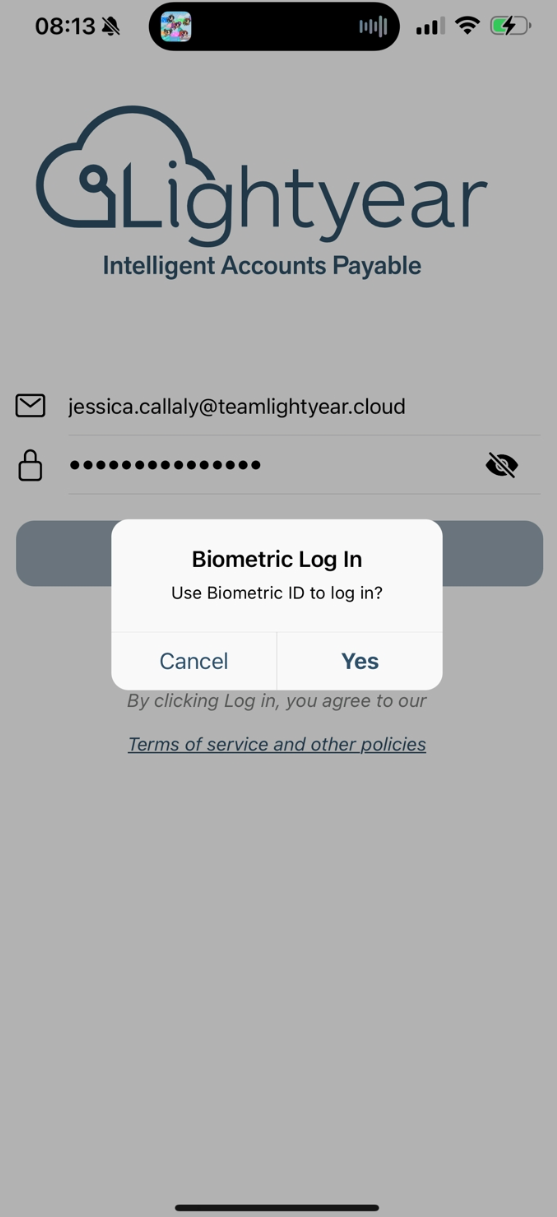The height and width of the screenshot is (1217, 557).
Task: Tap the Intelligent Accounts Payable tagline
Action: 262,266
